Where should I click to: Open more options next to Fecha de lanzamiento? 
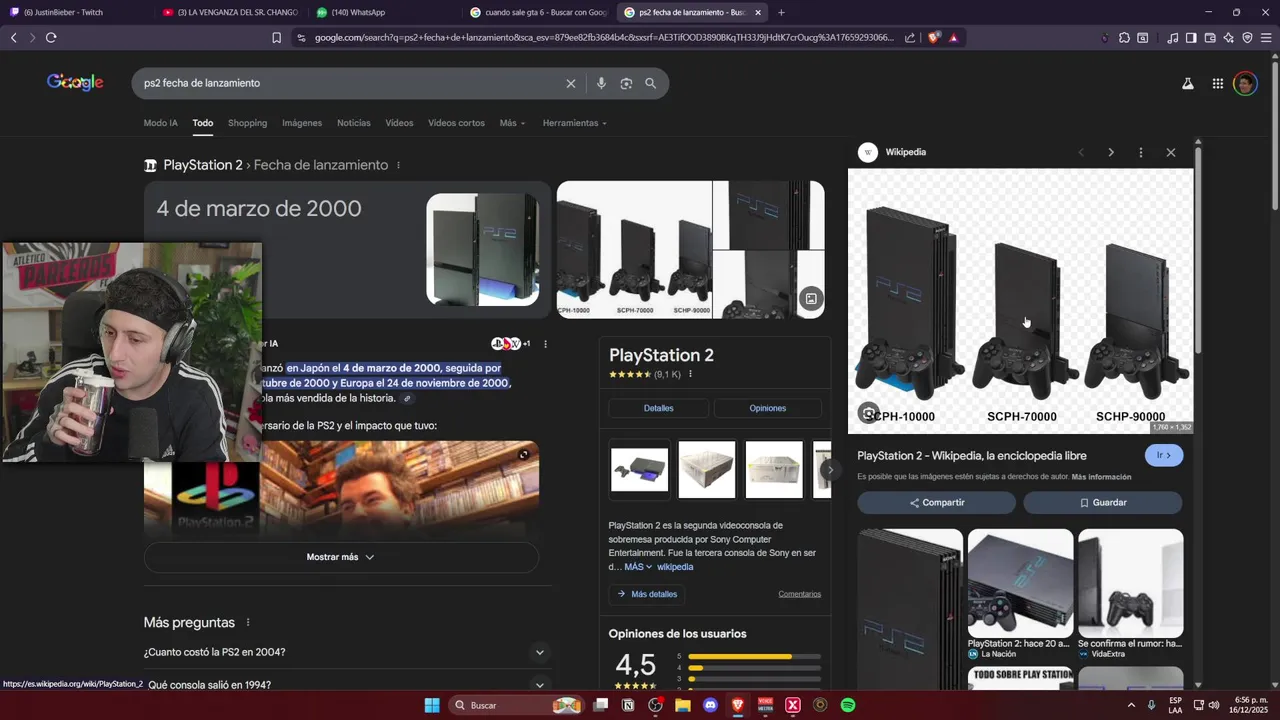click(398, 165)
